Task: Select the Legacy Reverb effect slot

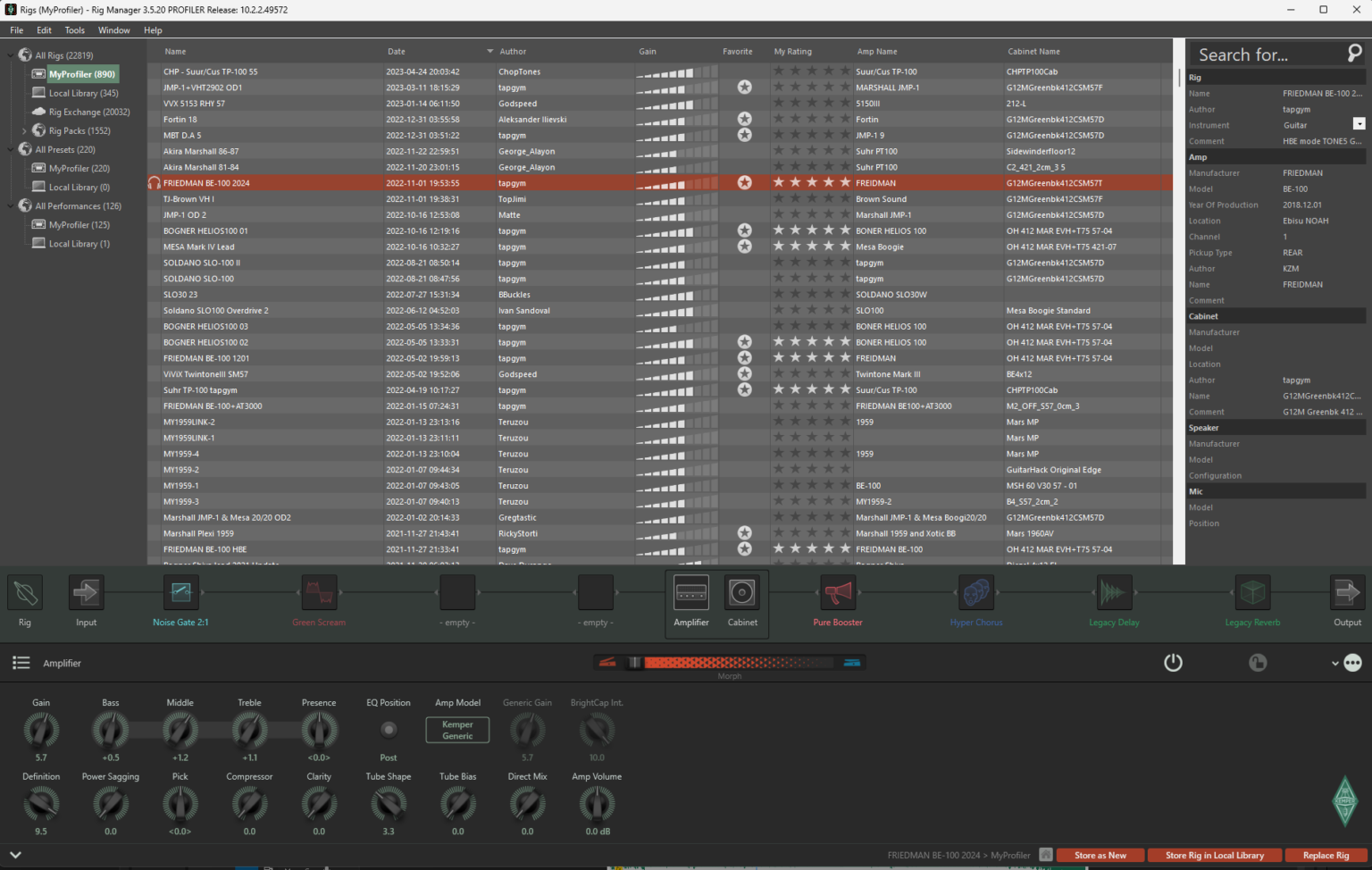Action: 1252,593
